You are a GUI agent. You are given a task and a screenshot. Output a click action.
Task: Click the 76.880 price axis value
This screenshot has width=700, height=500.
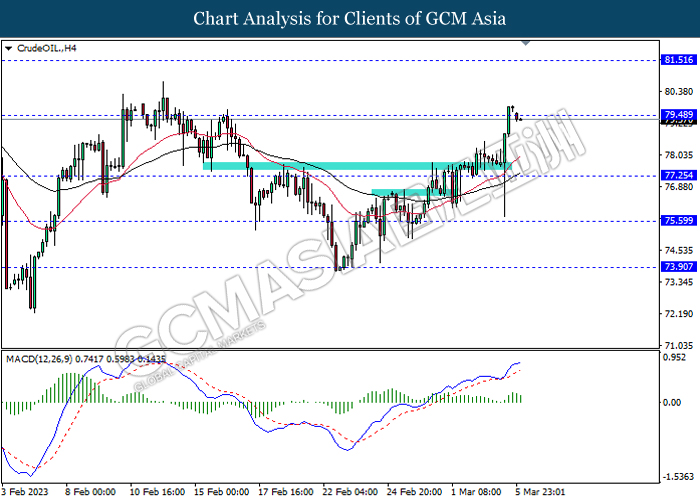pos(679,187)
